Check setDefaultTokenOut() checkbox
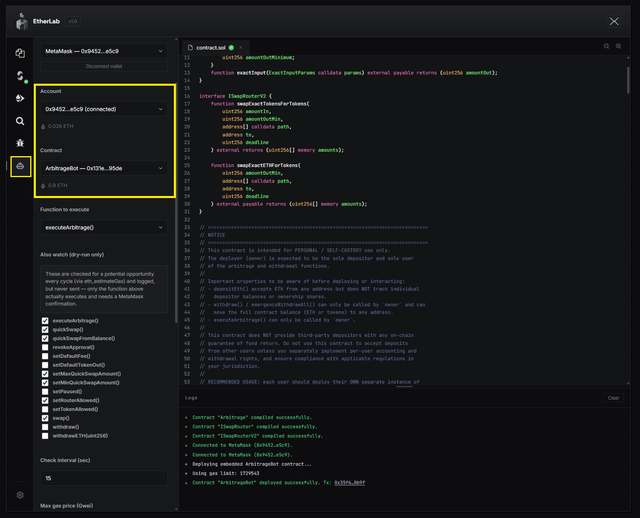Image resolution: width=640 pixels, height=518 pixels. point(45,365)
